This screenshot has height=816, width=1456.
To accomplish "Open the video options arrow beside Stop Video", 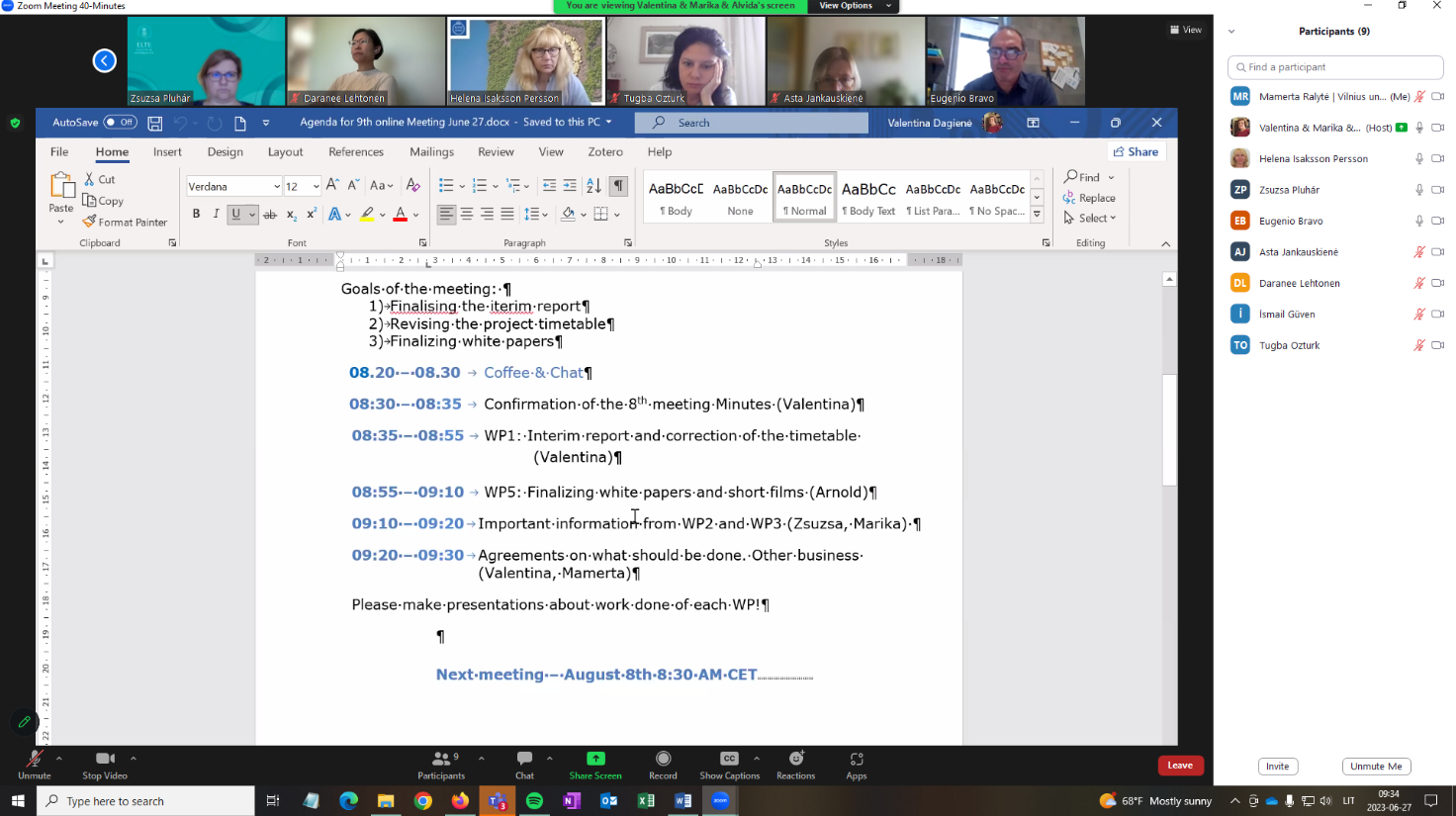I will click(x=134, y=759).
